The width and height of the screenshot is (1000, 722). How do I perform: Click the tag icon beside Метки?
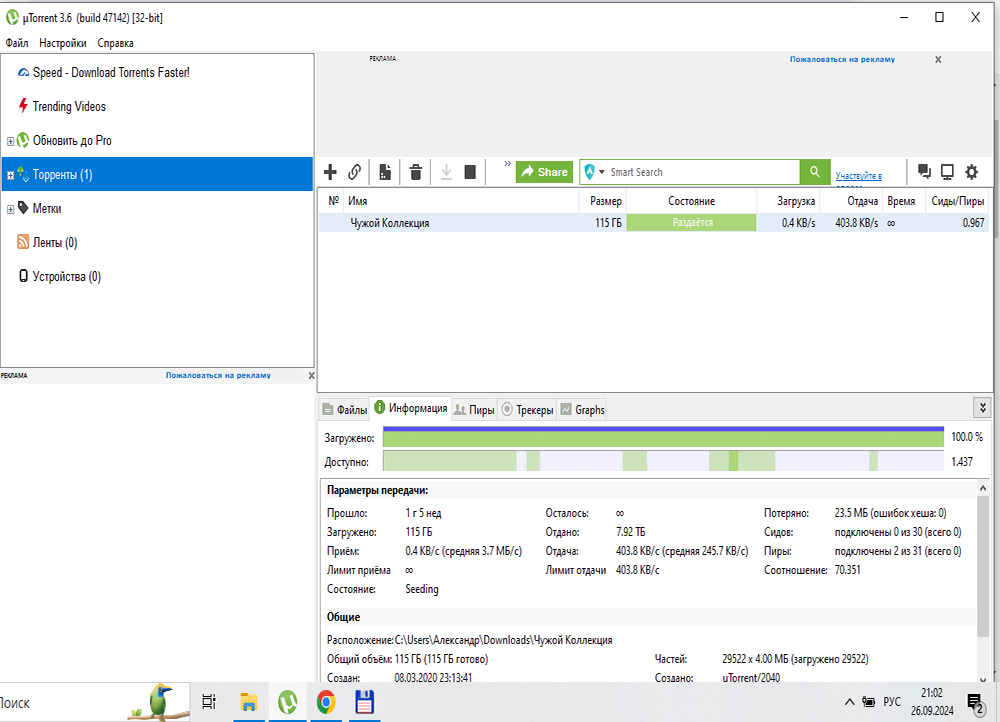[23, 207]
